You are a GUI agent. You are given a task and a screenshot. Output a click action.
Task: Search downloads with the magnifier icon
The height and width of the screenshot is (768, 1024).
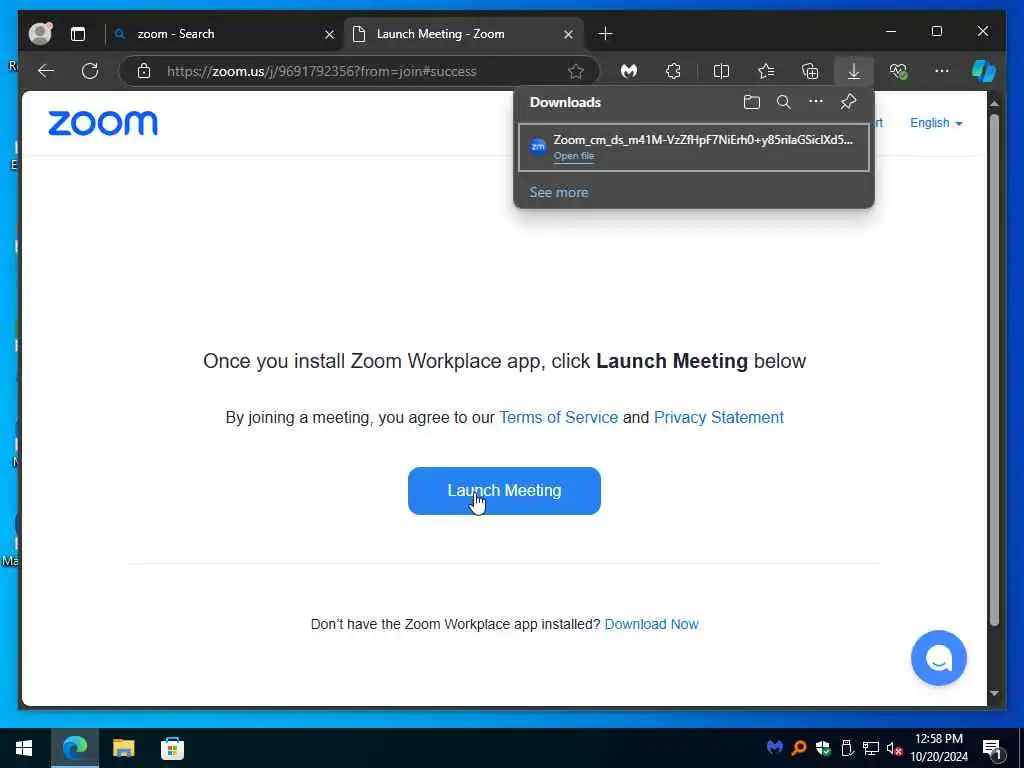pos(784,102)
